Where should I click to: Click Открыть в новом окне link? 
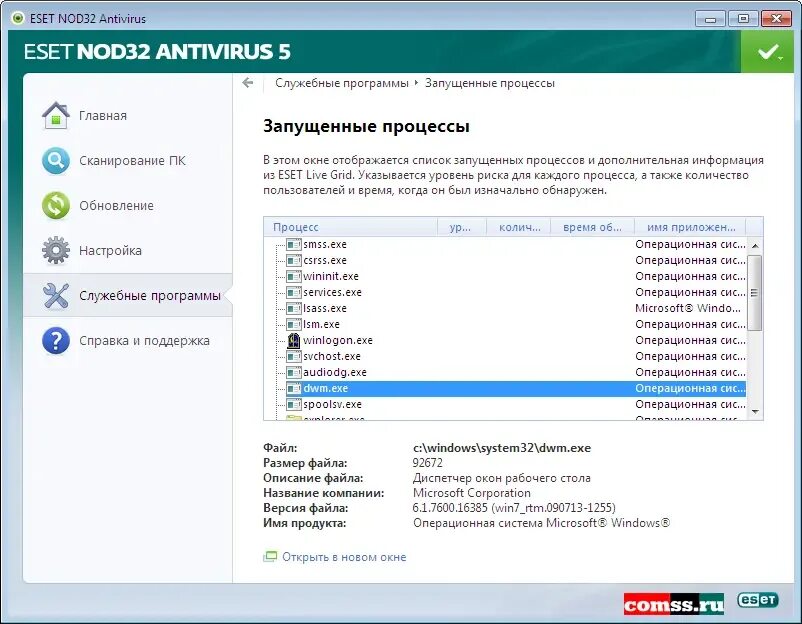click(x=344, y=557)
